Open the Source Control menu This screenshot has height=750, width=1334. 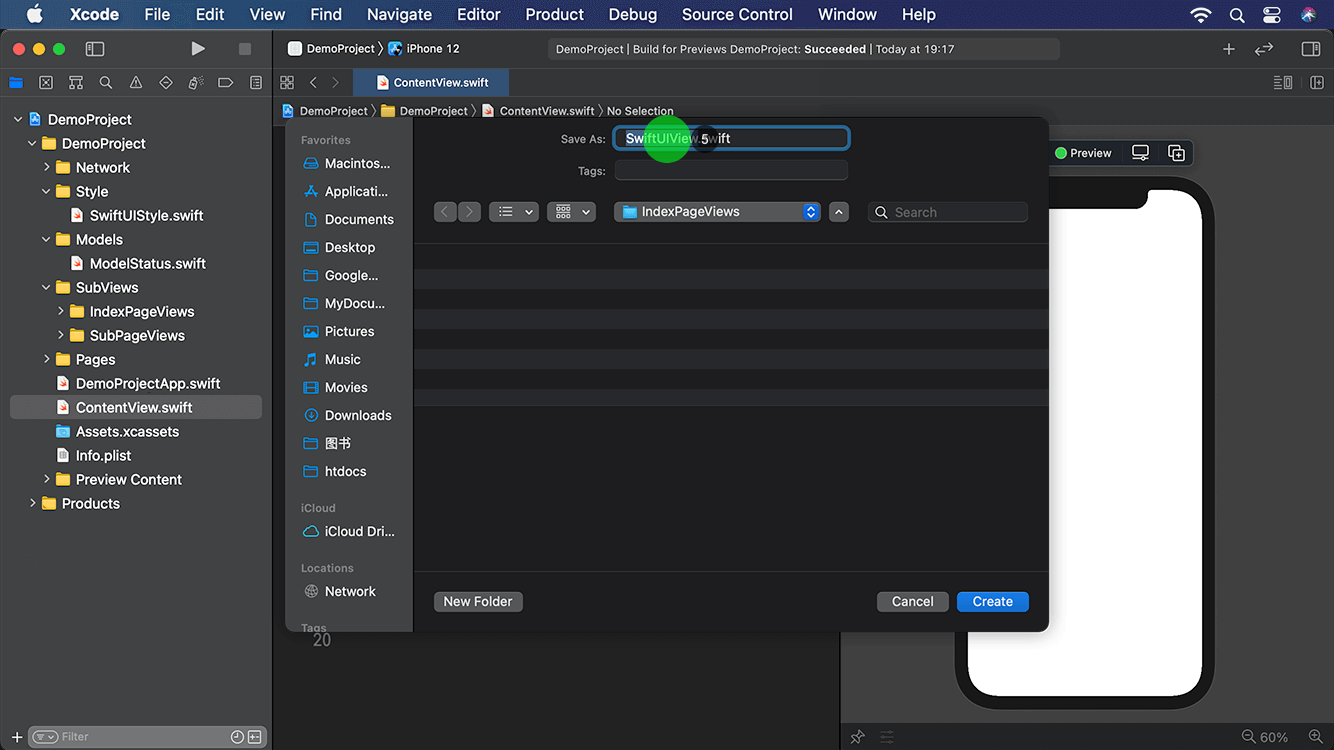[x=737, y=15]
